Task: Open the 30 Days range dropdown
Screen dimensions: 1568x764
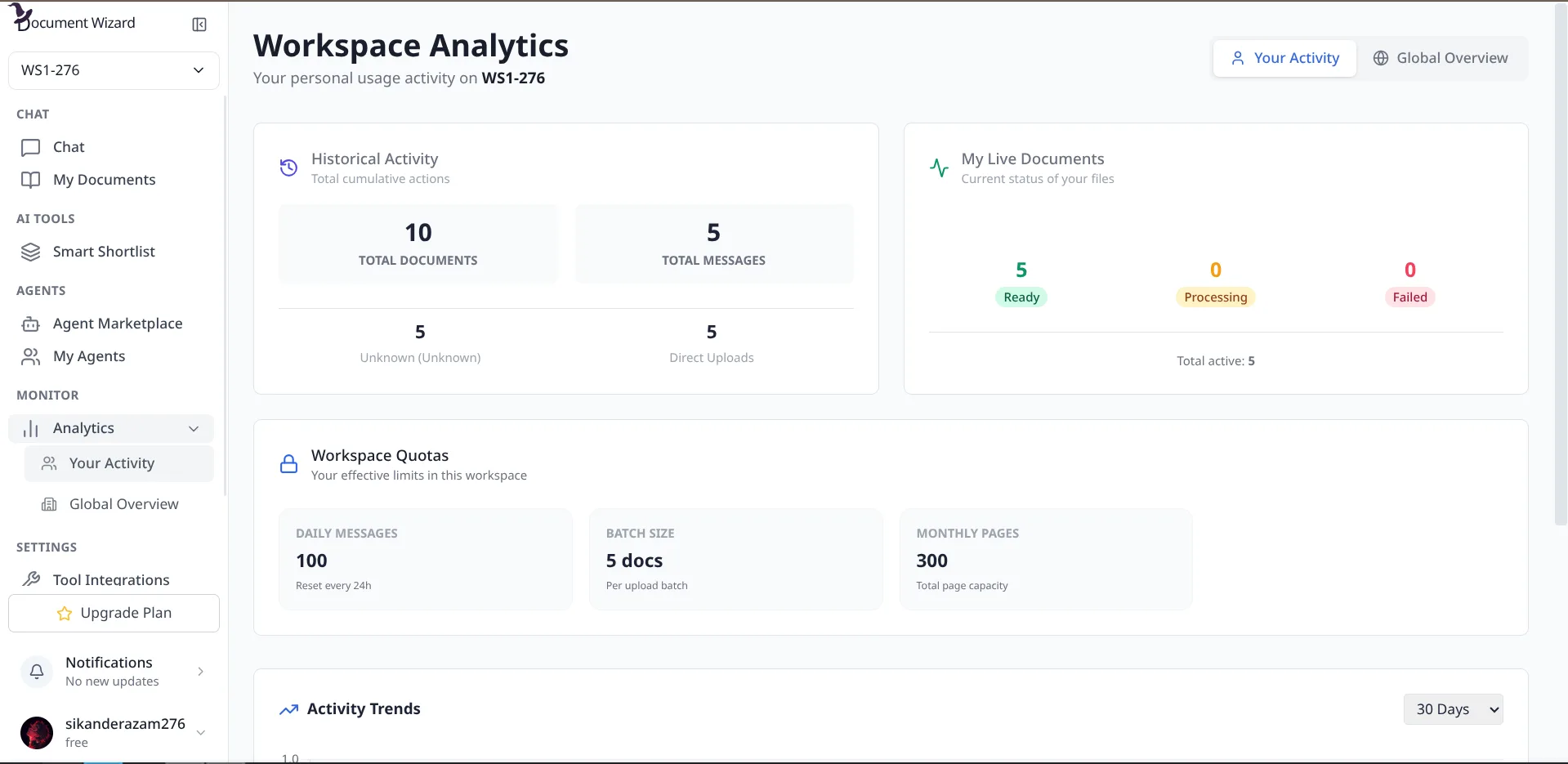Action: click(1453, 709)
